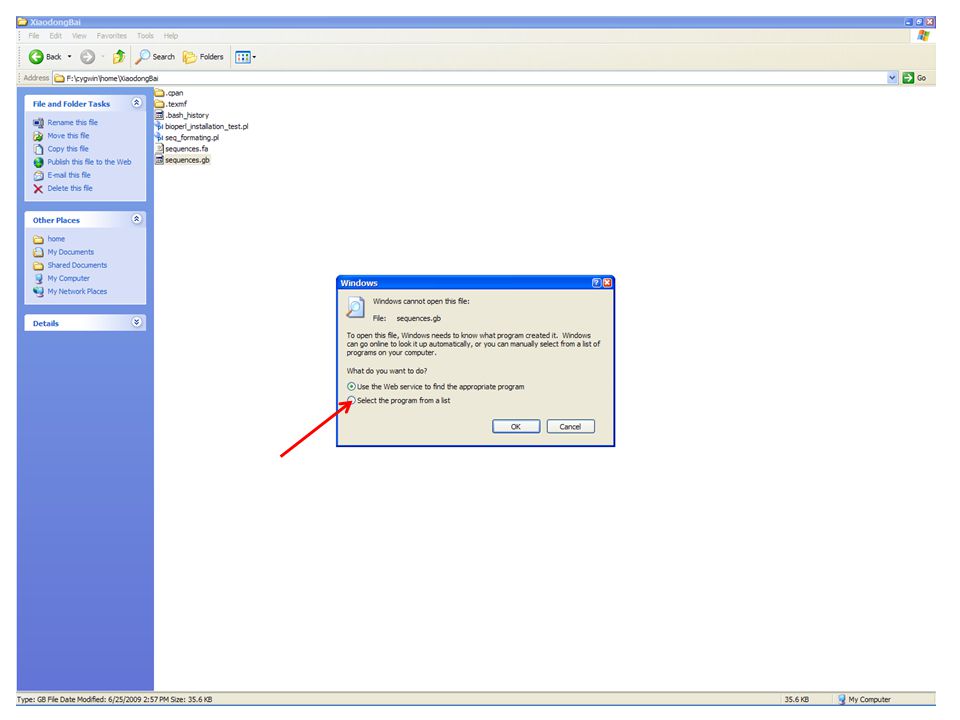Click OK in the Windows dialog
This screenshot has width=960, height=720.
click(516, 426)
